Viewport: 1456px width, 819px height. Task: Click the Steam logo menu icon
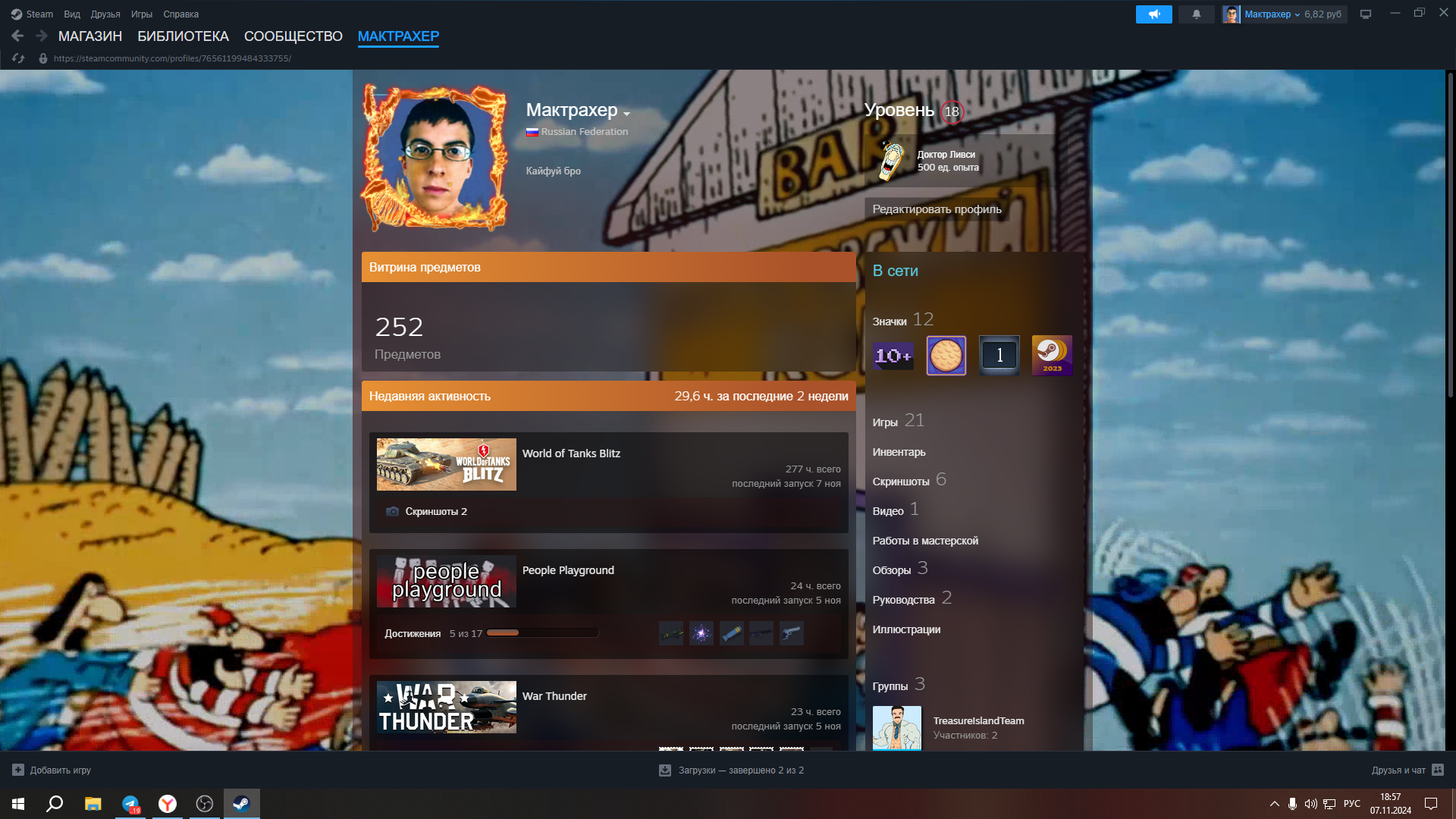(x=17, y=14)
